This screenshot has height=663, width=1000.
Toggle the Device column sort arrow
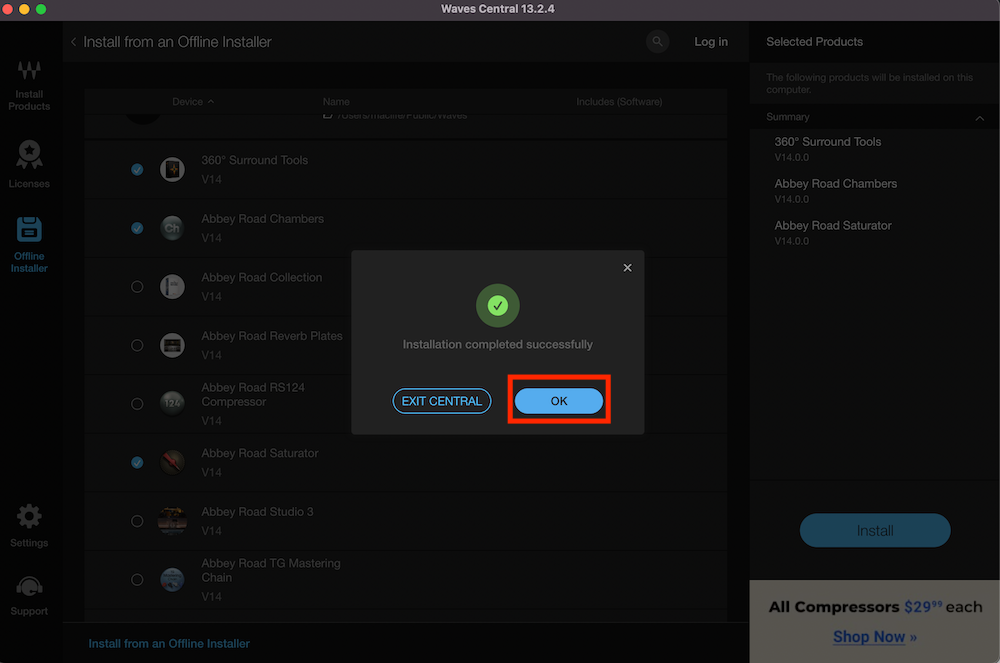(211, 101)
